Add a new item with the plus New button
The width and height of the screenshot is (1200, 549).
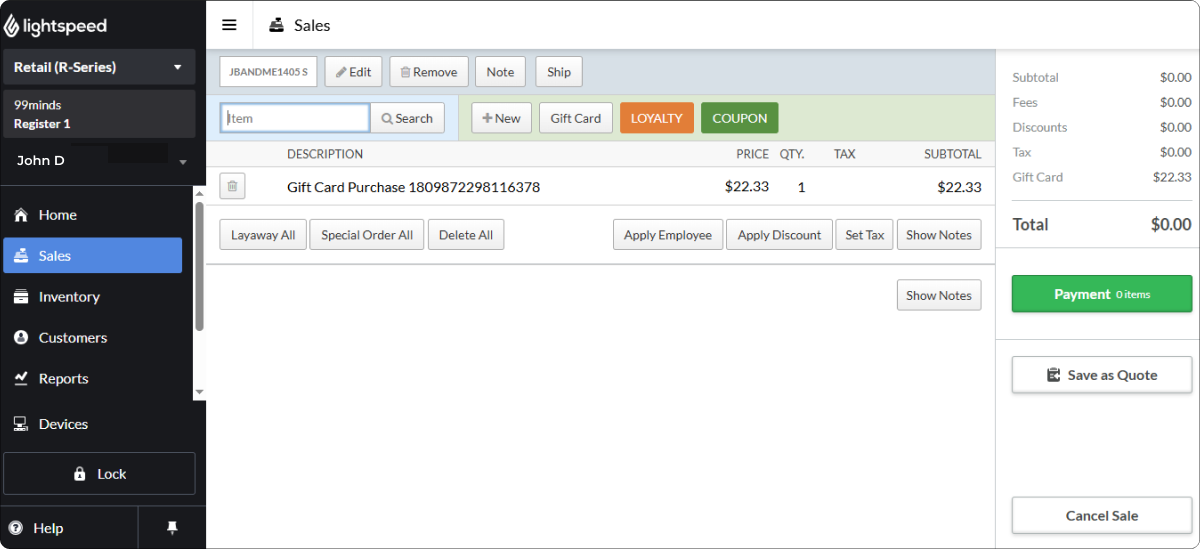[x=501, y=118]
